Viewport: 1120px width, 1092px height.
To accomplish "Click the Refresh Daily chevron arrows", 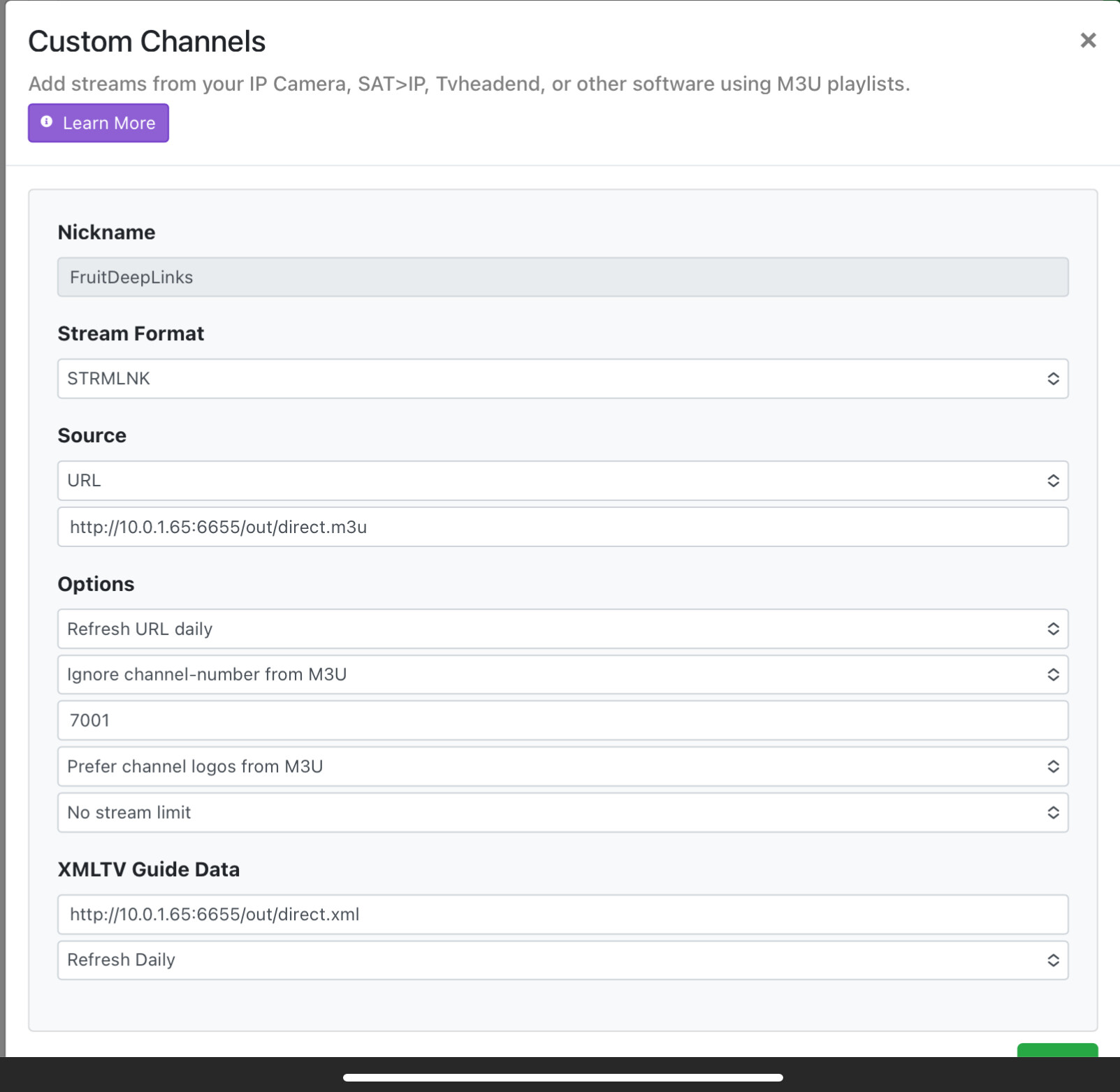I will pos(1053,960).
